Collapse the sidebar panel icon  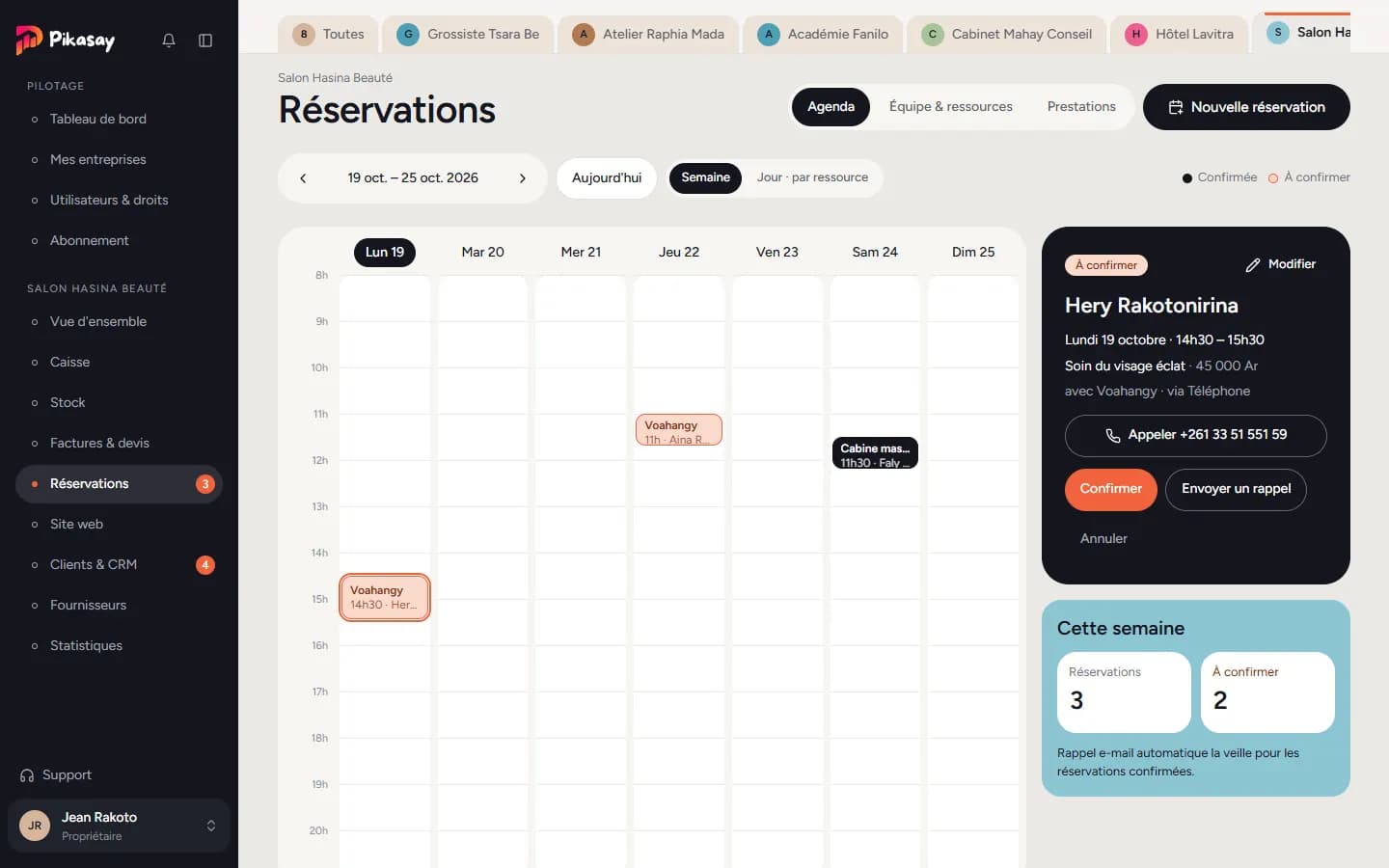205,41
